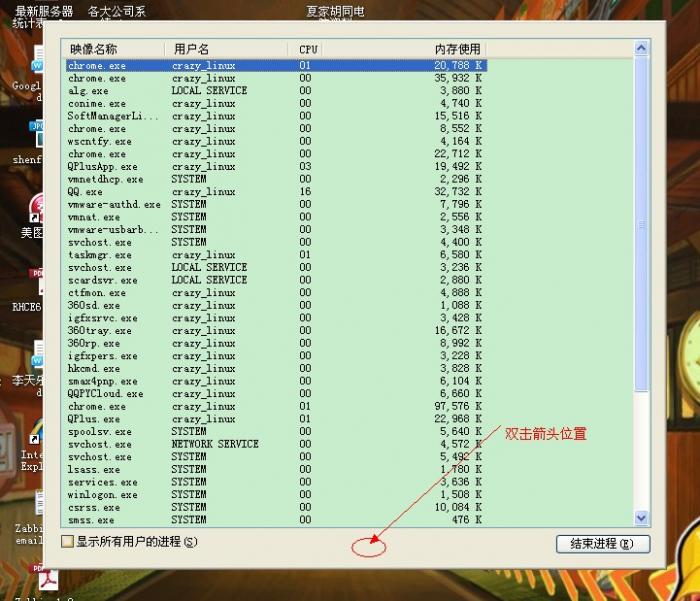This screenshot has height=601, width=700.
Task: Select the ctfmon.exe process row
Action: point(277,293)
